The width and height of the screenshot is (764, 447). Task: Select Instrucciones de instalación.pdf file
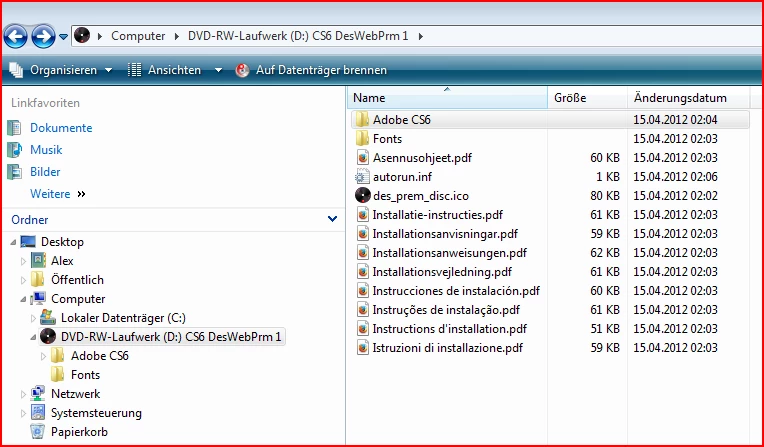click(x=456, y=291)
